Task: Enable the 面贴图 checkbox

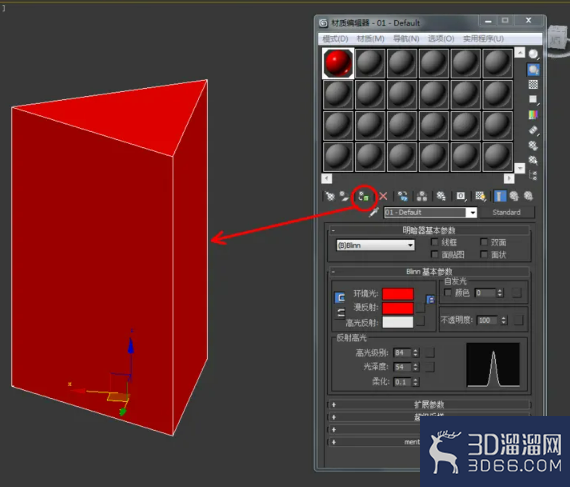Action: click(434, 254)
